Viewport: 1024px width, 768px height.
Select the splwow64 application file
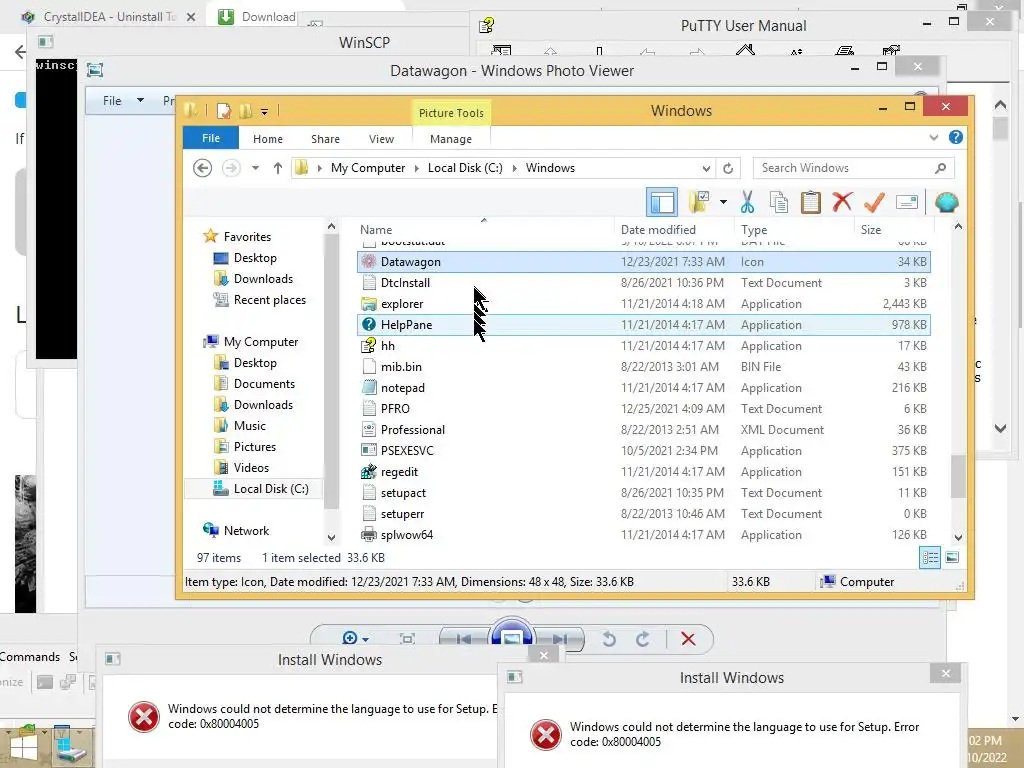(x=643, y=535)
